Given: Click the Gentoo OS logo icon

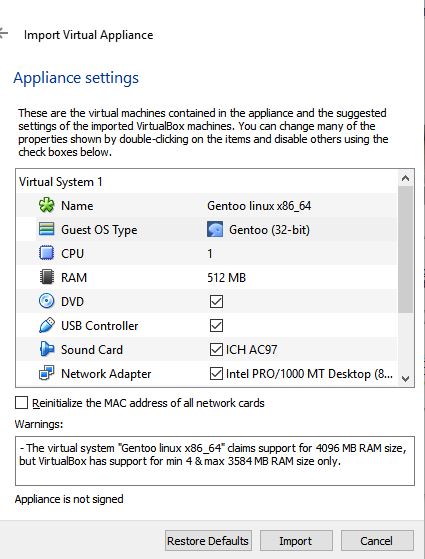Looking at the screenshot, I should coord(215,229).
